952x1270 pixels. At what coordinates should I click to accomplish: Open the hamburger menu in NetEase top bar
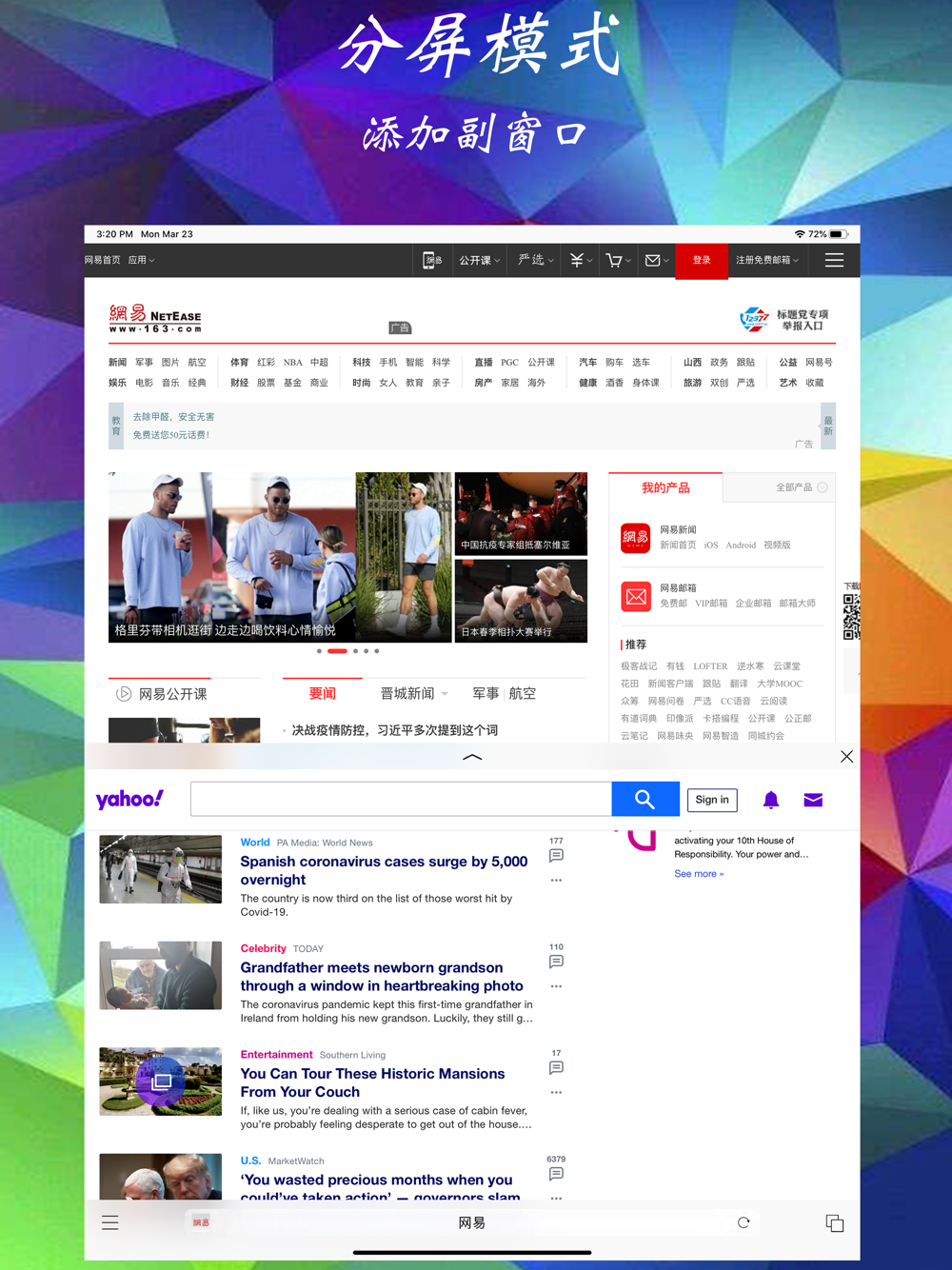click(x=835, y=260)
